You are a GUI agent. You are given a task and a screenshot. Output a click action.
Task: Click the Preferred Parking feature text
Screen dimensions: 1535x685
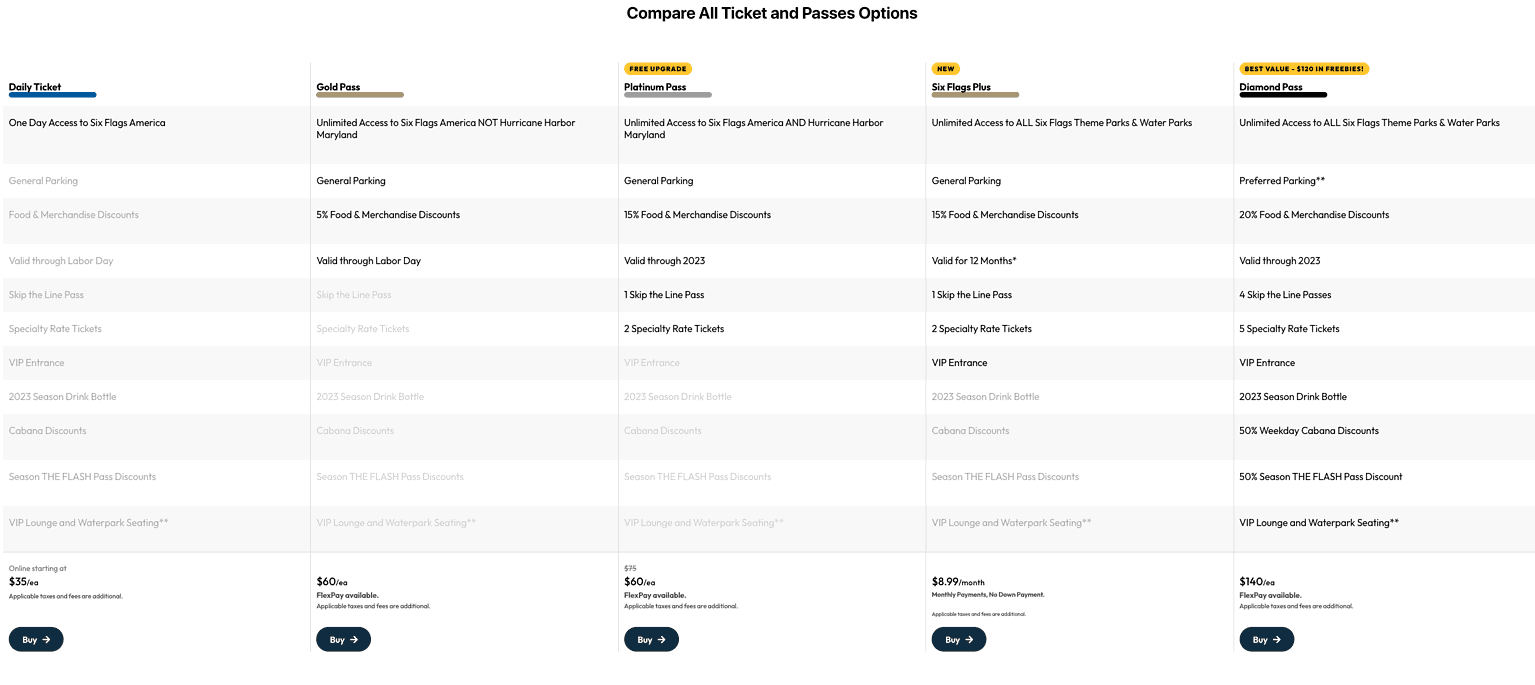click(x=1282, y=181)
